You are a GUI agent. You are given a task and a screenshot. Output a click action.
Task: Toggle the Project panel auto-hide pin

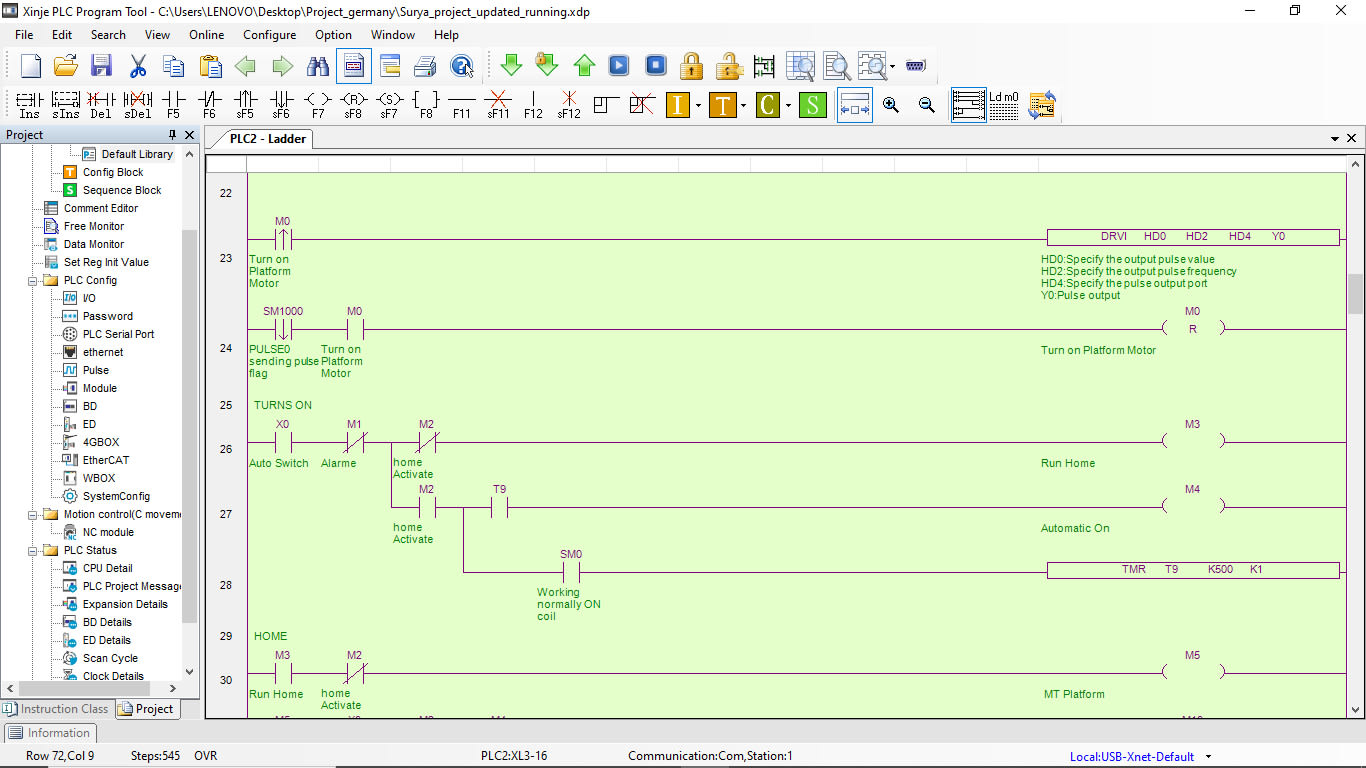tap(172, 135)
